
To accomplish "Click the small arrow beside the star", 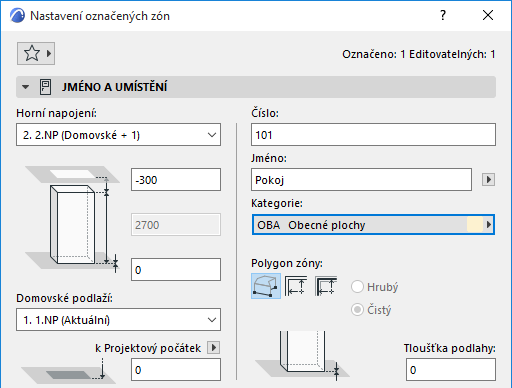I will pos(49,53).
